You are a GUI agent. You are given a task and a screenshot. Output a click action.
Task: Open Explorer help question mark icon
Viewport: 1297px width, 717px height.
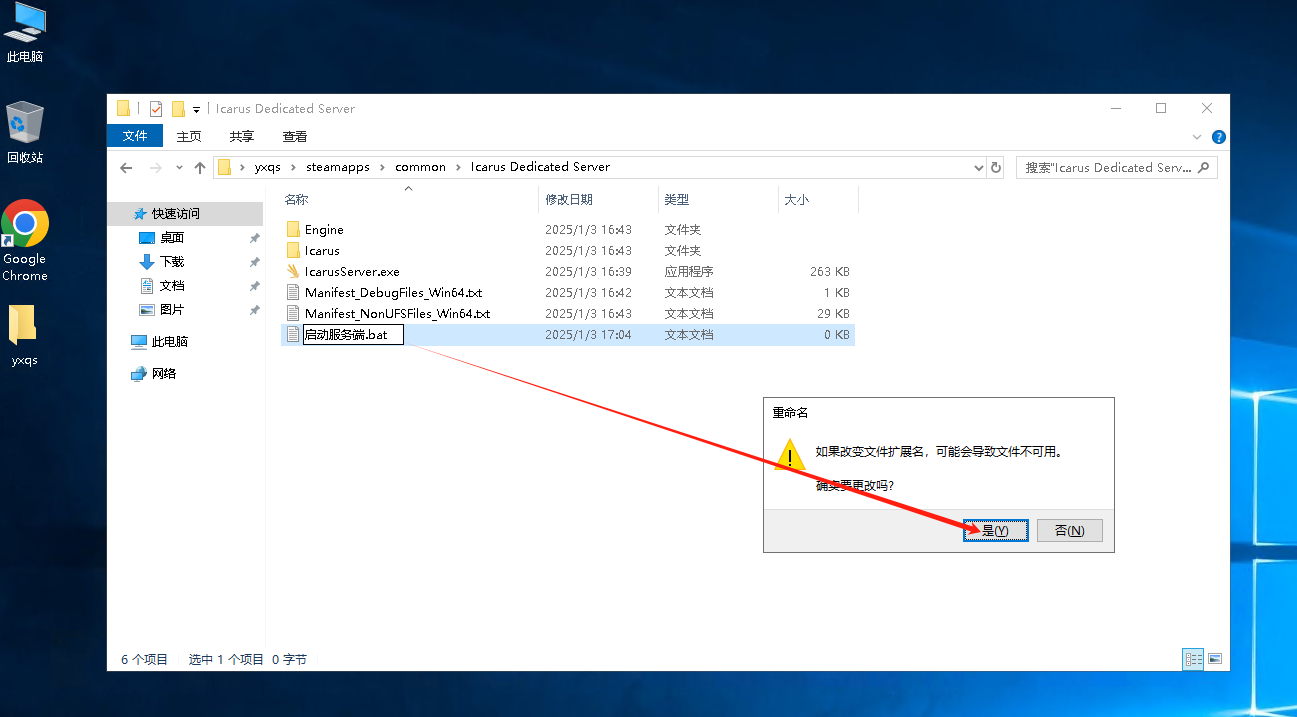click(1218, 137)
